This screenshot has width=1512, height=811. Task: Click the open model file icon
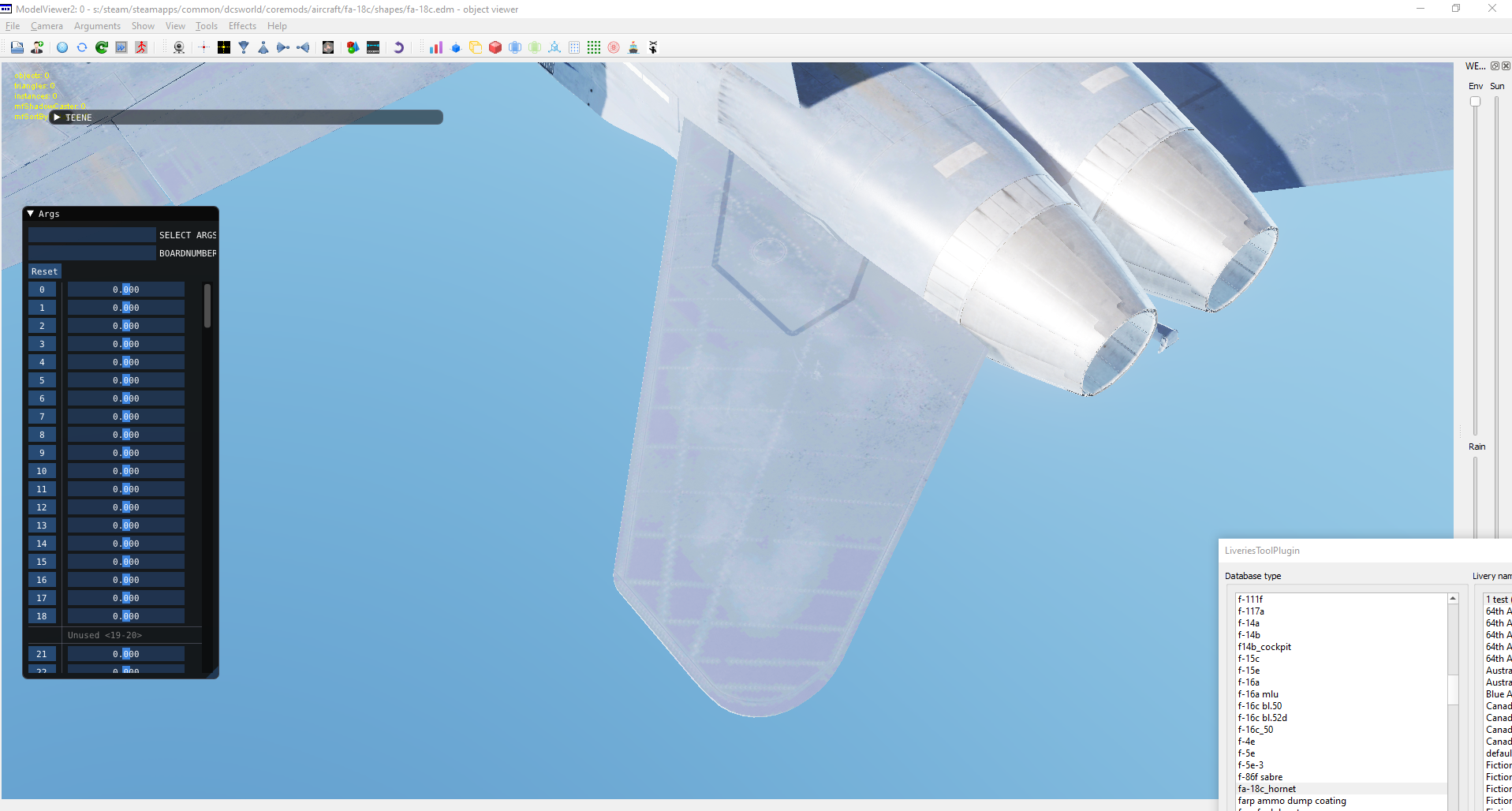pyautogui.click(x=17, y=47)
